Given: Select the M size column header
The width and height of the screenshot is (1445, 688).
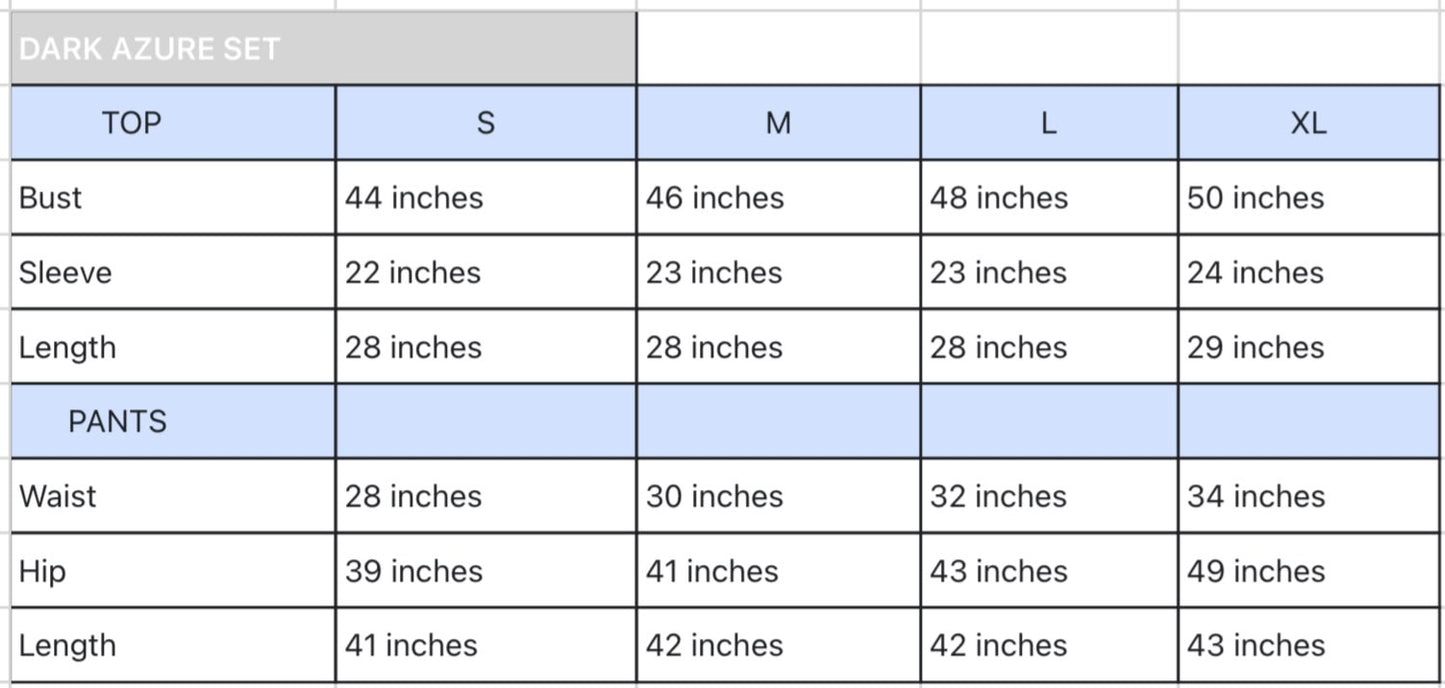Looking at the screenshot, I should click(778, 123).
